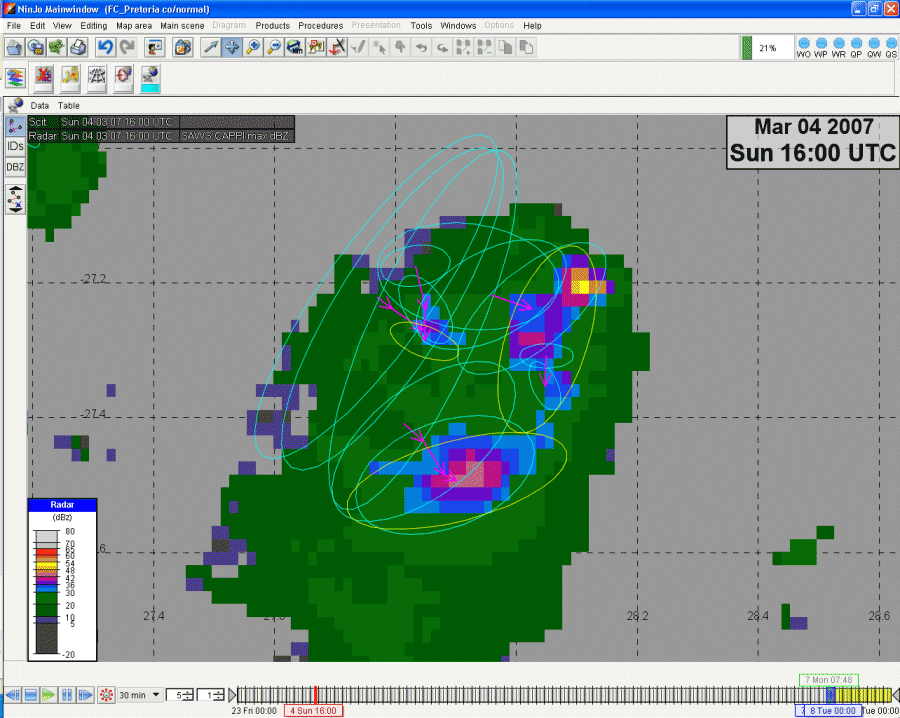Click the 7 Mon 07:48 timeline label
This screenshot has height=718, width=900.
(x=828, y=680)
